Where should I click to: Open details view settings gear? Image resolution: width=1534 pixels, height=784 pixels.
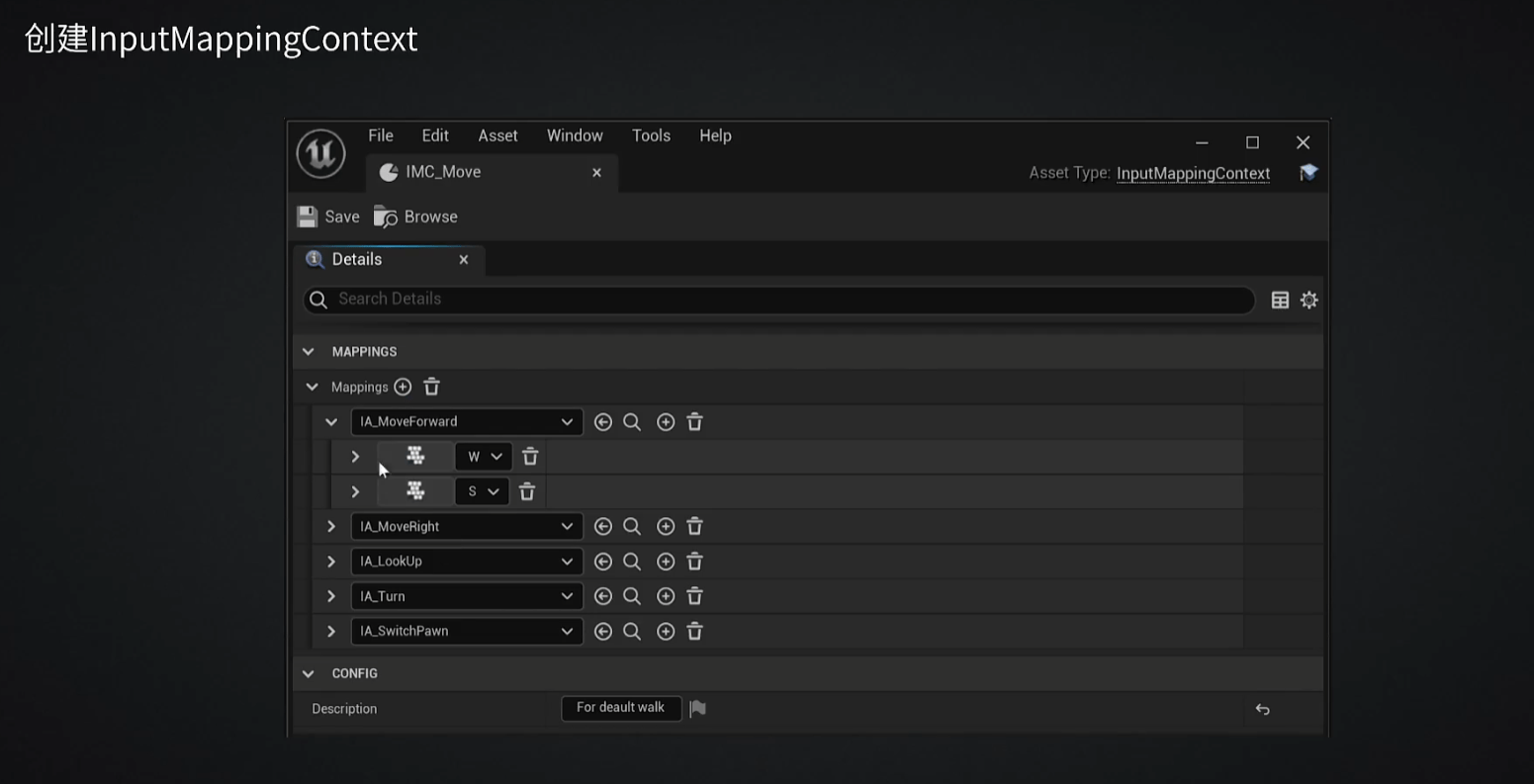coord(1309,301)
